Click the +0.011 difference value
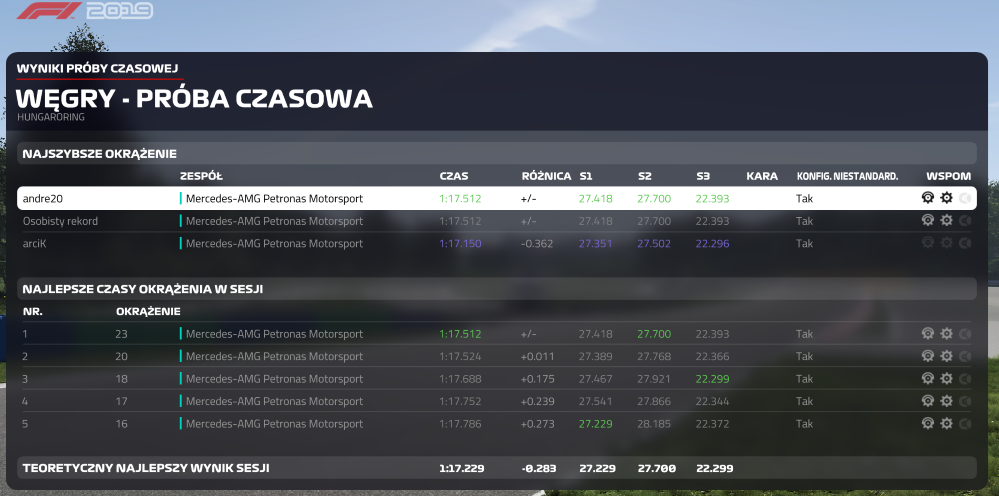Image resolution: width=999 pixels, height=496 pixels. pos(537,356)
